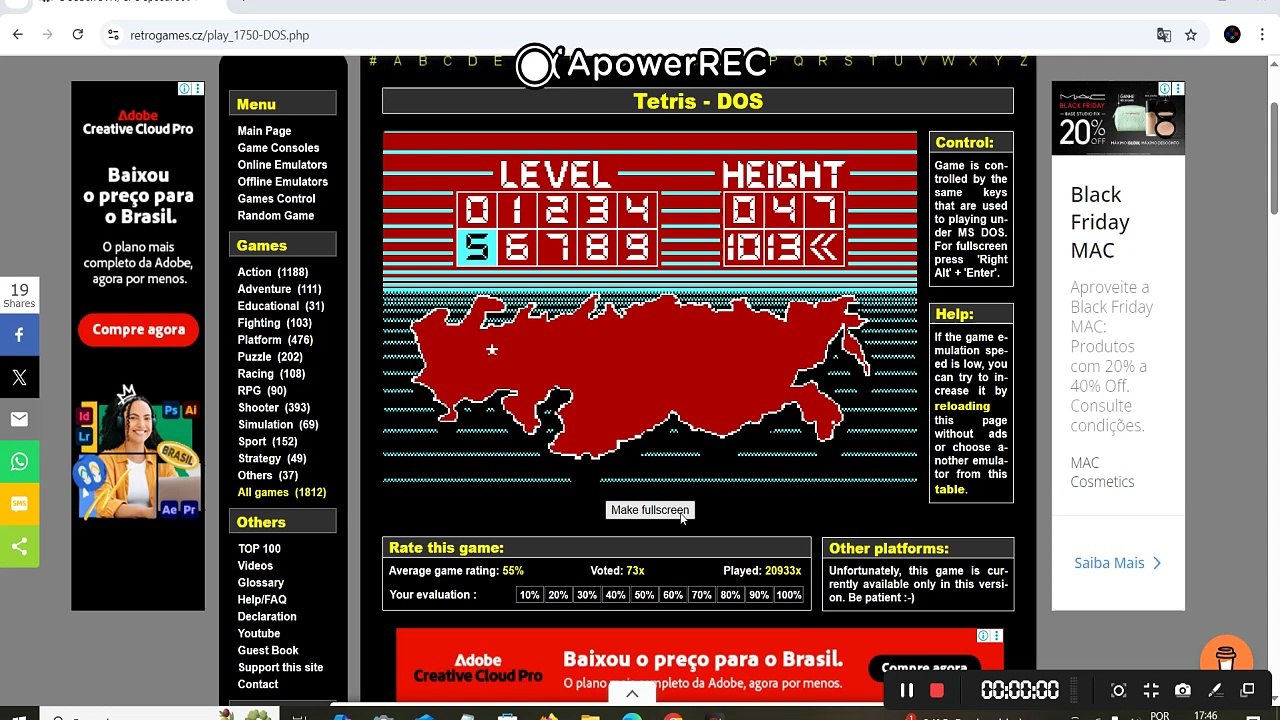Select level 9 in Tetris level grid
Viewport: 1280px width, 720px height.
(x=637, y=247)
